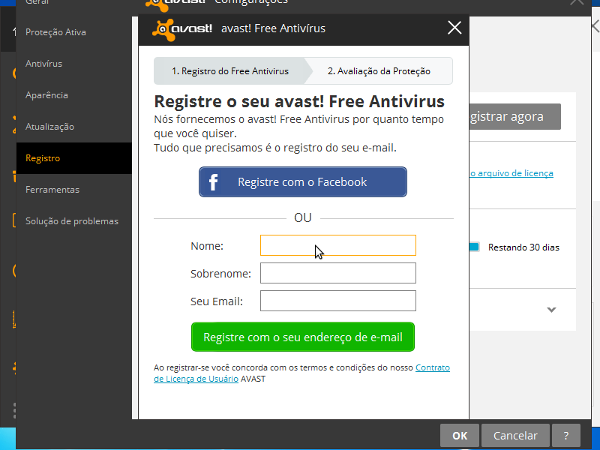Click the Restando 30 dias progress bar

click(x=474, y=247)
